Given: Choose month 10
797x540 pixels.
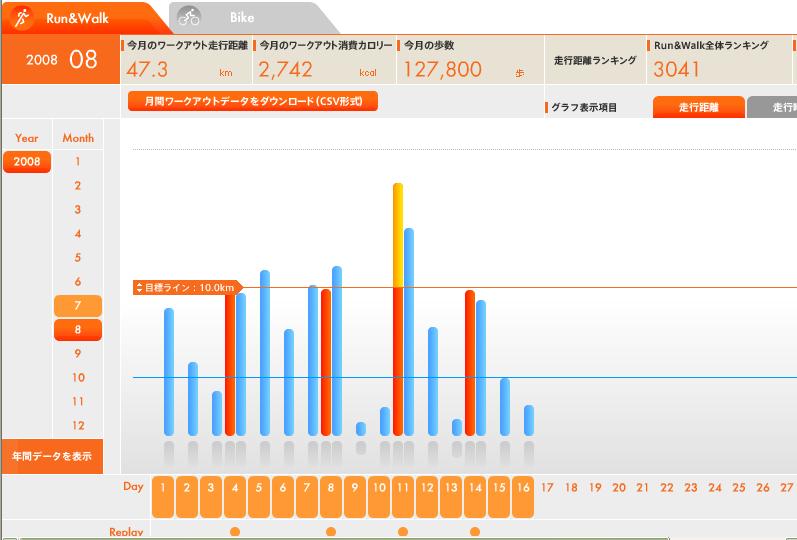Looking at the screenshot, I should point(78,377).
